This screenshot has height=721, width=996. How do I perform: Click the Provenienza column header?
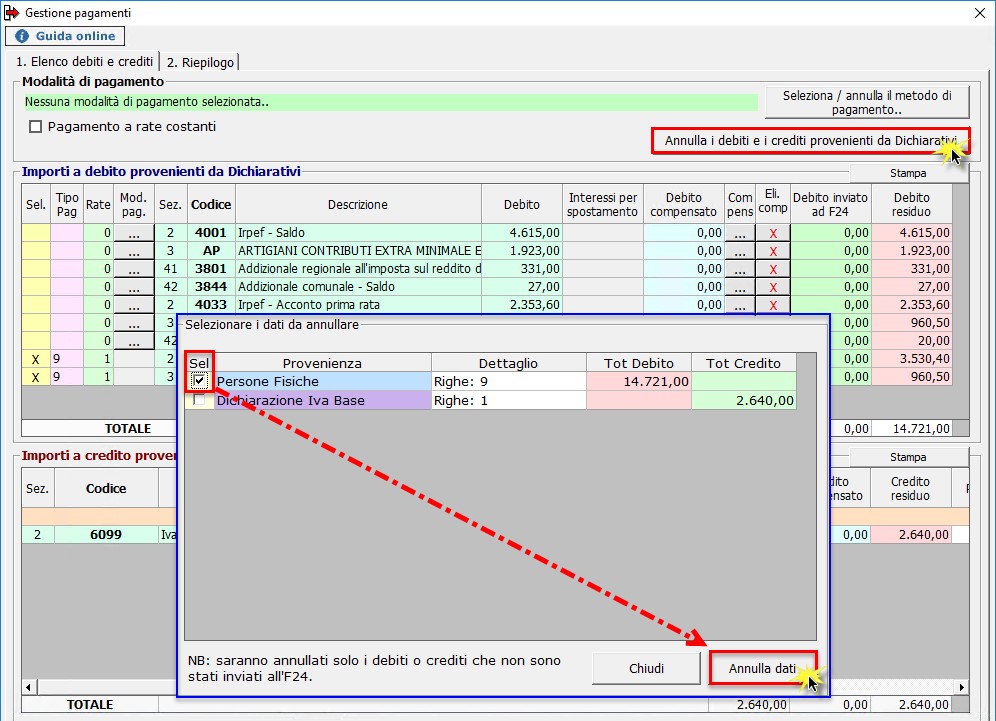pos(323,363)
